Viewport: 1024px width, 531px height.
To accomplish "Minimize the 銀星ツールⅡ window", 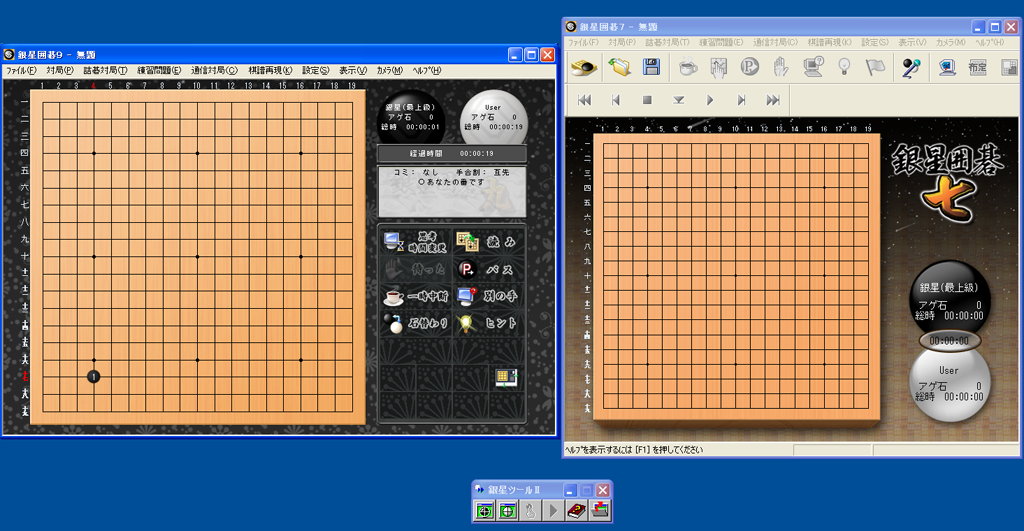I will pyautogui.click(x=569, y=490).
